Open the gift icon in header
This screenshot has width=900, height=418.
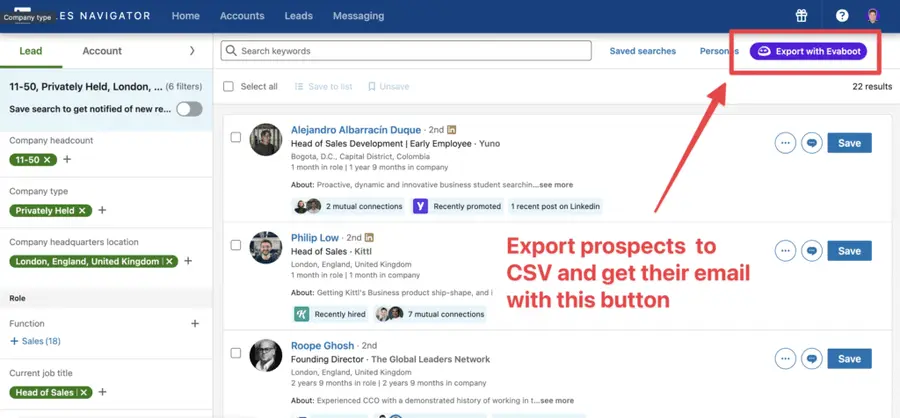pos(801,16)
